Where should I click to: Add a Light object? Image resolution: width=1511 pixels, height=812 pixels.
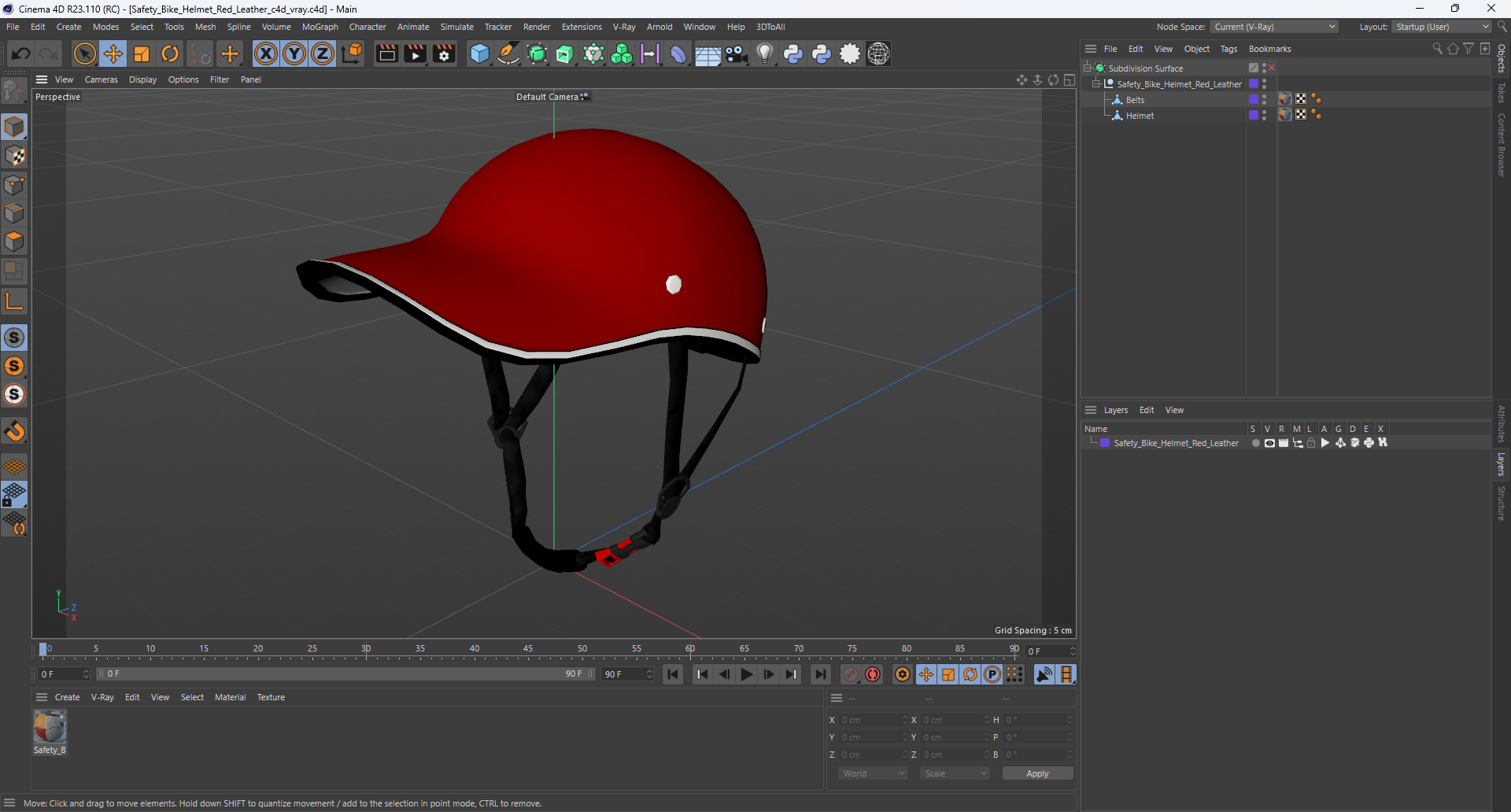click(x=765, y=54)
